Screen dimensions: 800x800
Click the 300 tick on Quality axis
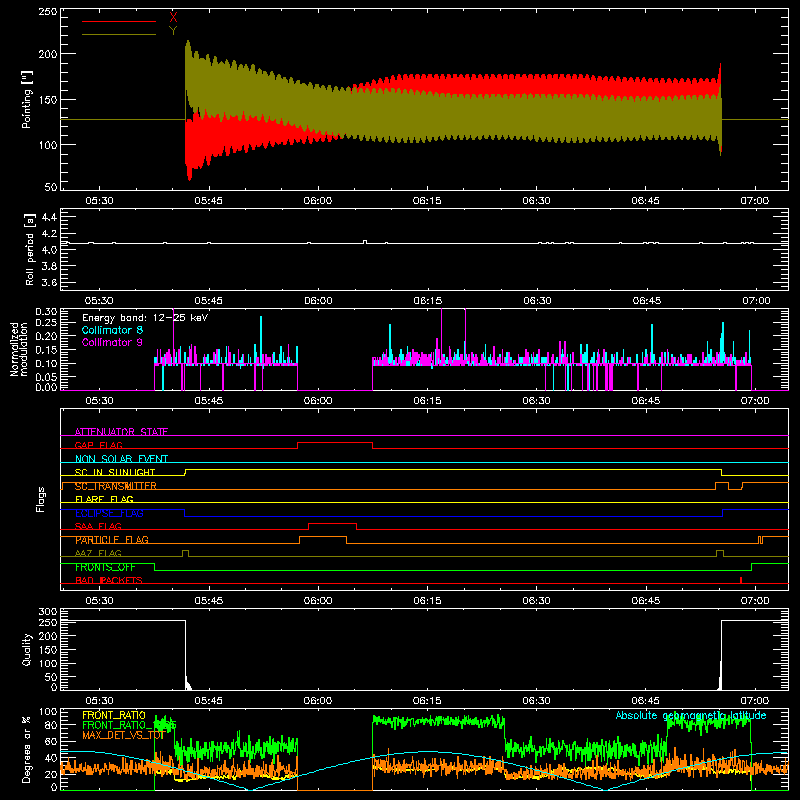[x=47, y=612]
